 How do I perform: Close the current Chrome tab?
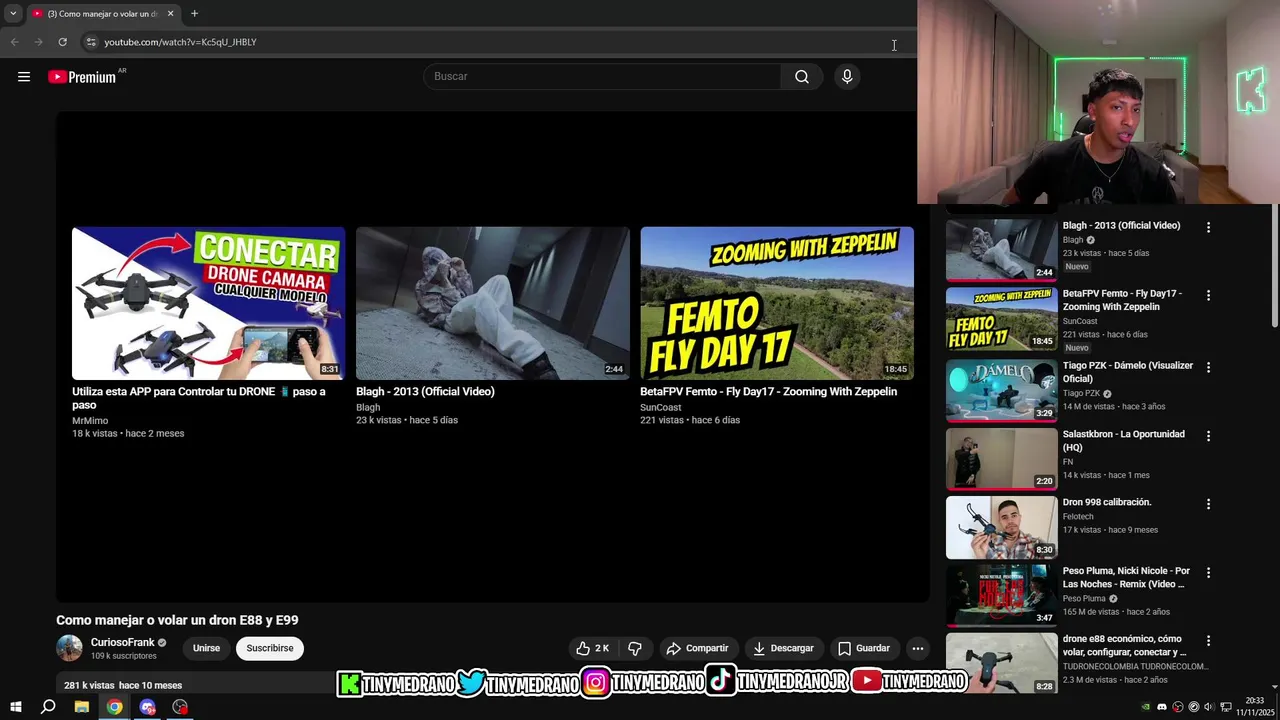[170, 14]
